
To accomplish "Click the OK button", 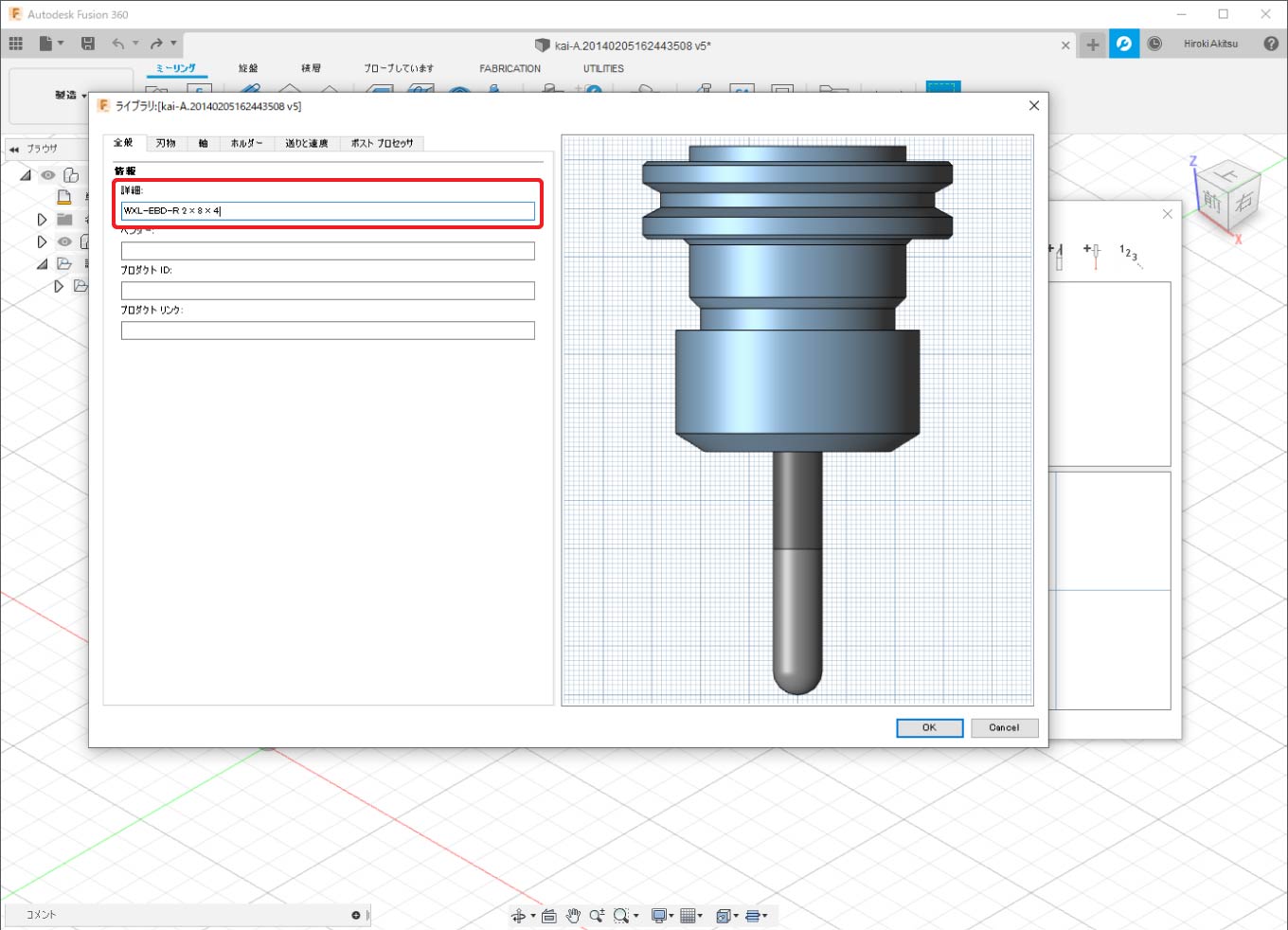I will coord(929,727).
